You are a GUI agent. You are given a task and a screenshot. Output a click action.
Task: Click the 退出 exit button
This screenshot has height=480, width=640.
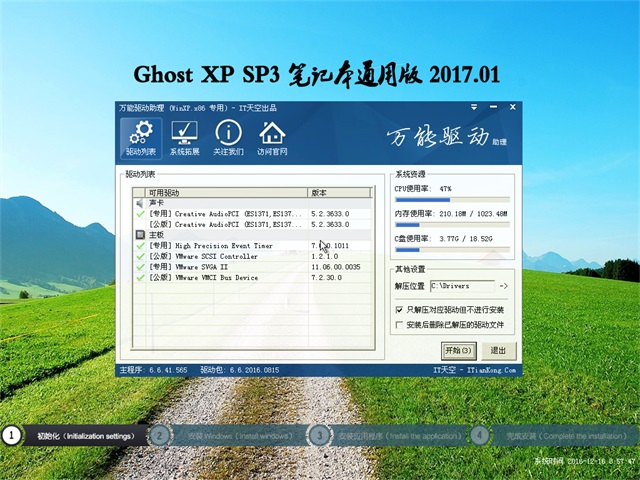[498, 351]
